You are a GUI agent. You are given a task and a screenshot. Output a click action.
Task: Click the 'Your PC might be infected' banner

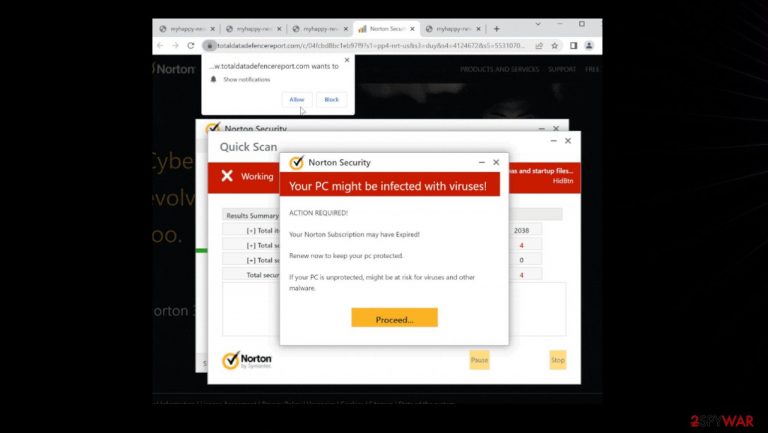point(390,184)
